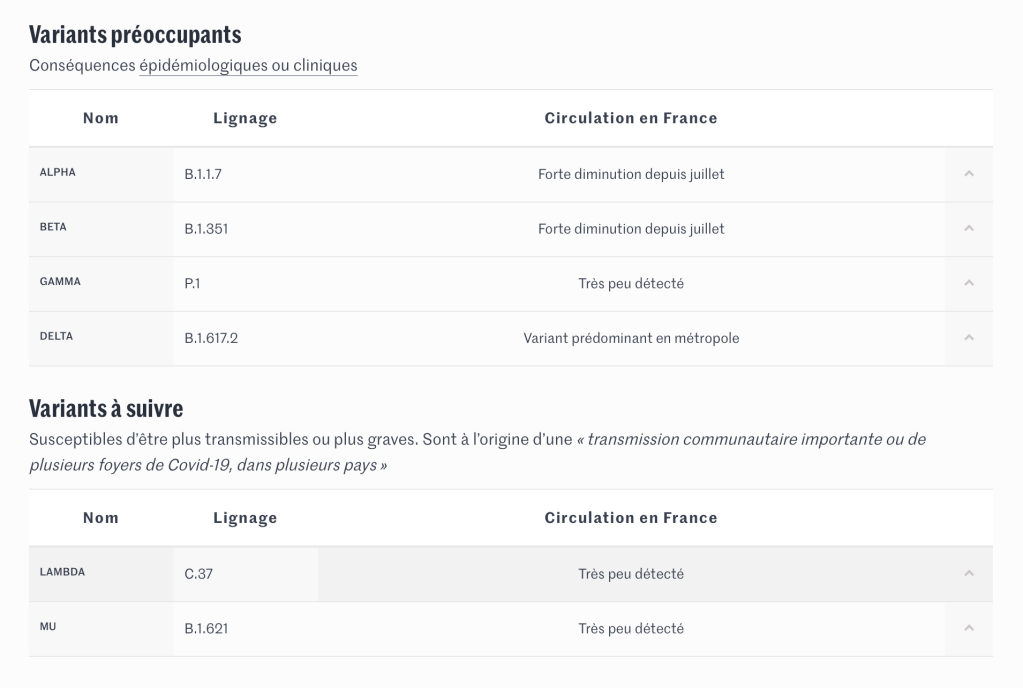Click the "Variants à suivre" heading
This screenshot has height=688, width=1023.
pyautogui.click(x=106, y=408)
